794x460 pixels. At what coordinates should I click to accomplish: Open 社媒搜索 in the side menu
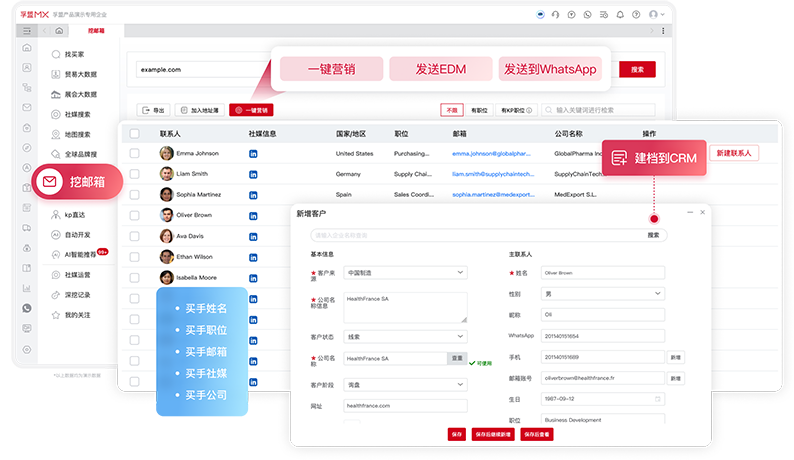point(71,114)
